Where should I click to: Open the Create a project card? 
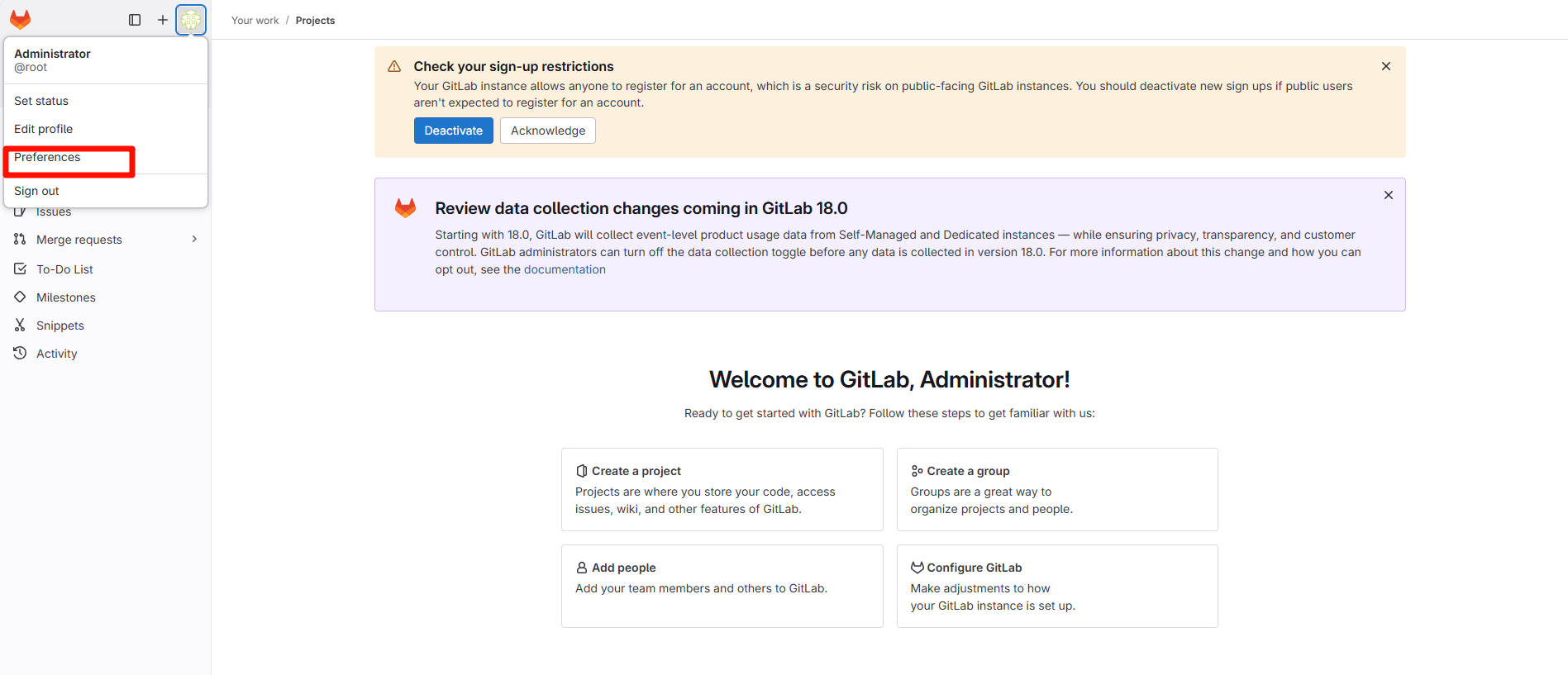click(722, 489)
